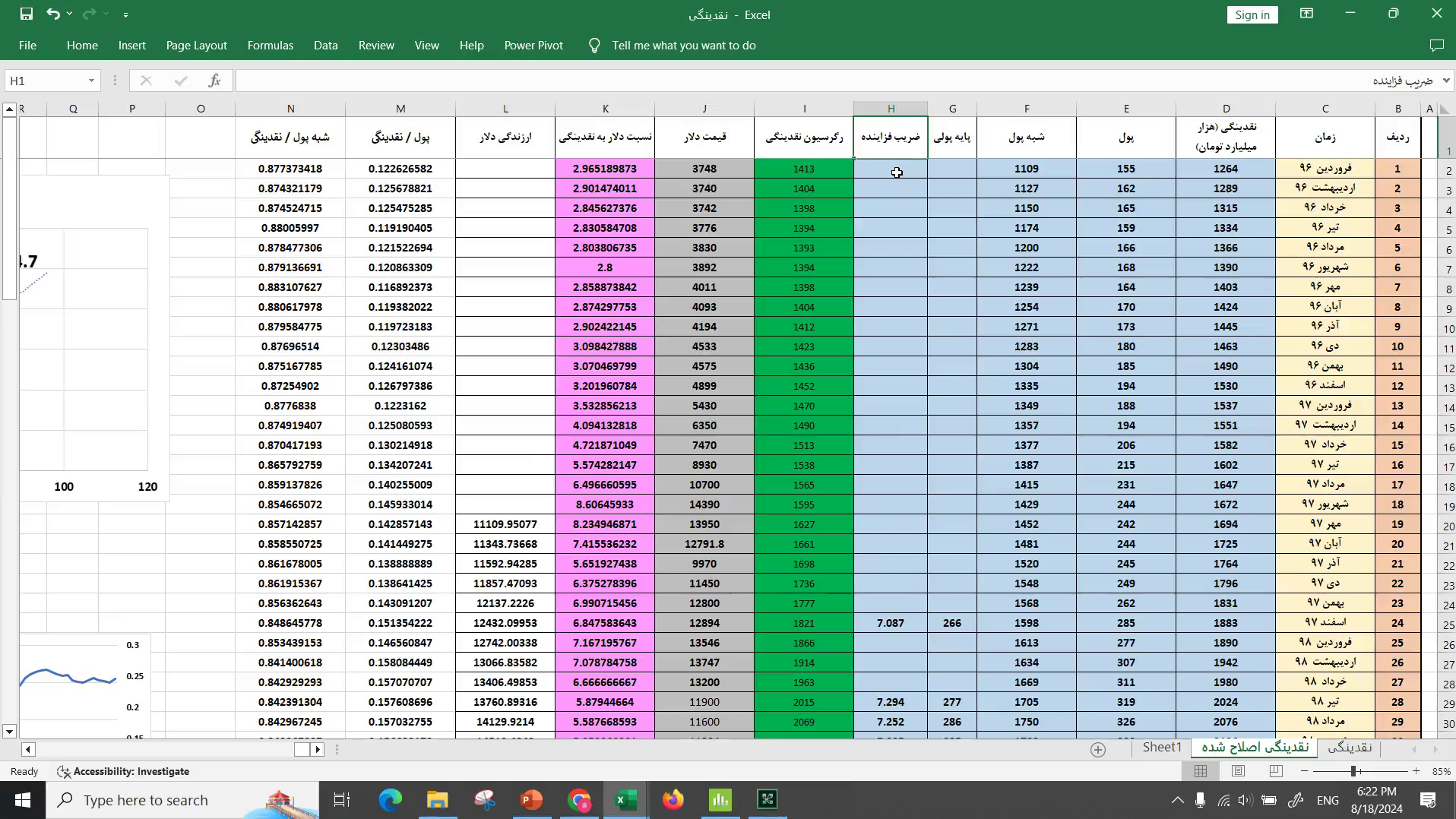This screenshot has width=1456, height=819.
Task: Switch to the Home ribbon tab
Action: [x=82, y=46]
